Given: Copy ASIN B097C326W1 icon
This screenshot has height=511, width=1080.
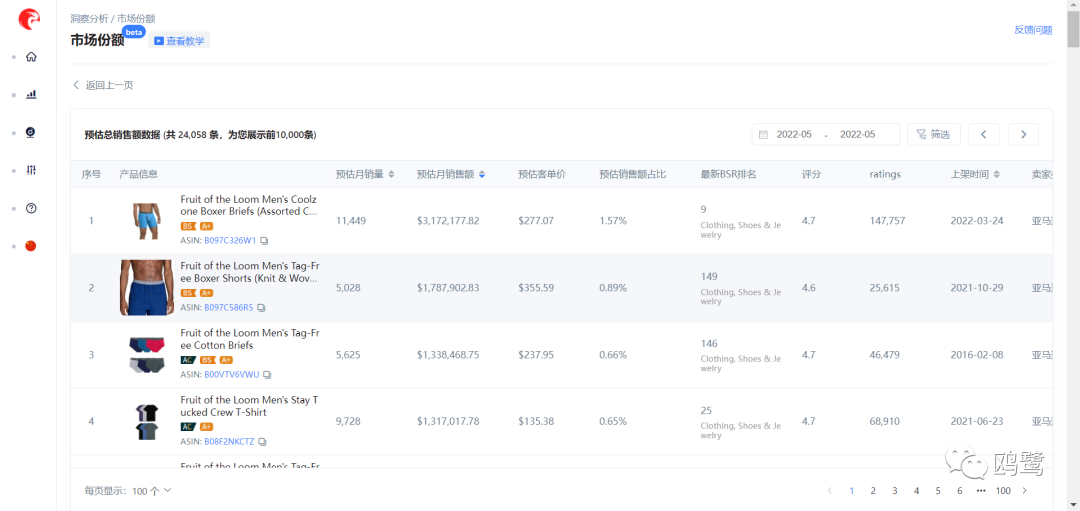Looking at the screenshot, I should click(264, 241).
